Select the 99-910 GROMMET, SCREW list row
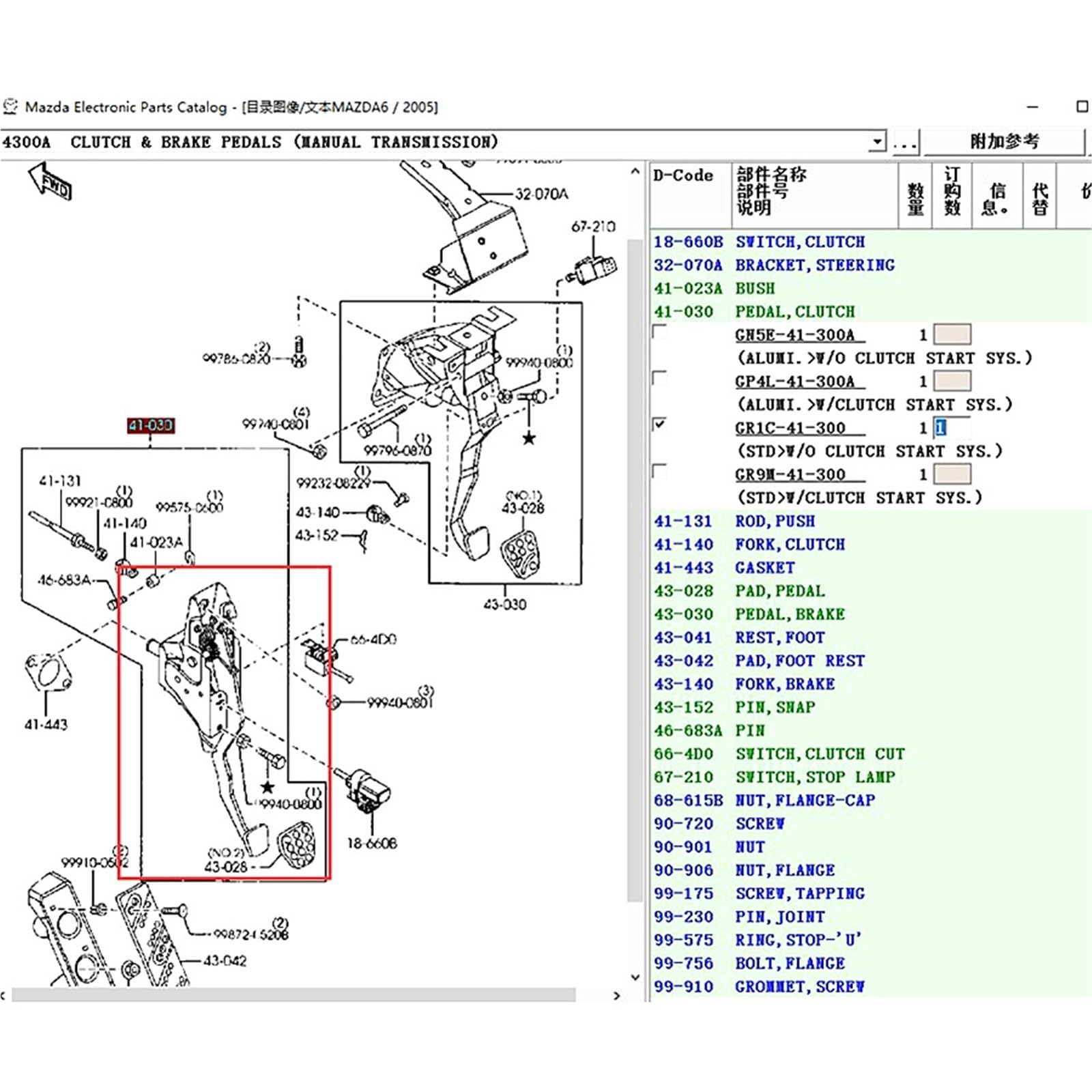 click(871, 986)
